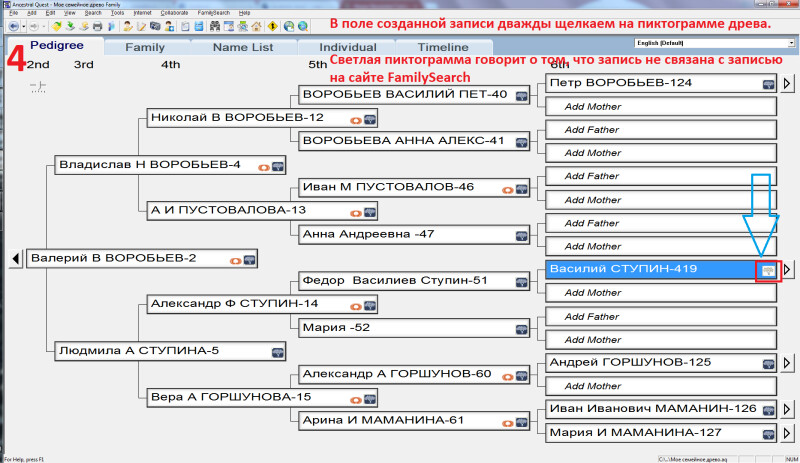Click tree icon beside Мария -52
This screenshot has width=800, height=463.
(x=521, y=329)
